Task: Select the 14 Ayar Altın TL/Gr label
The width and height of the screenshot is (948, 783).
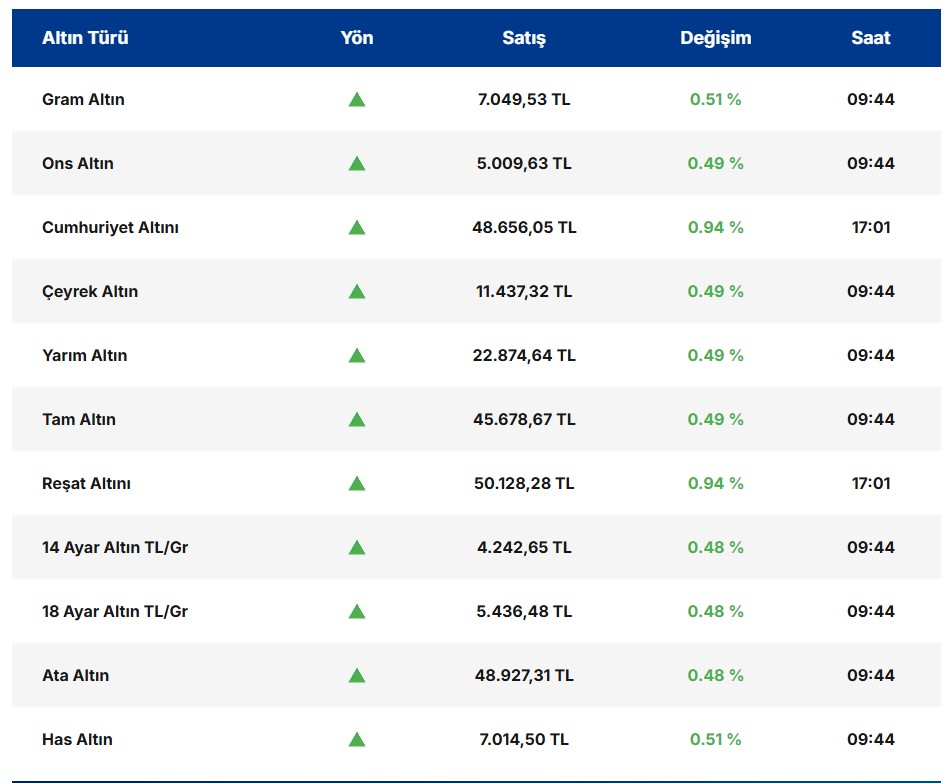Action: (115, 547)
